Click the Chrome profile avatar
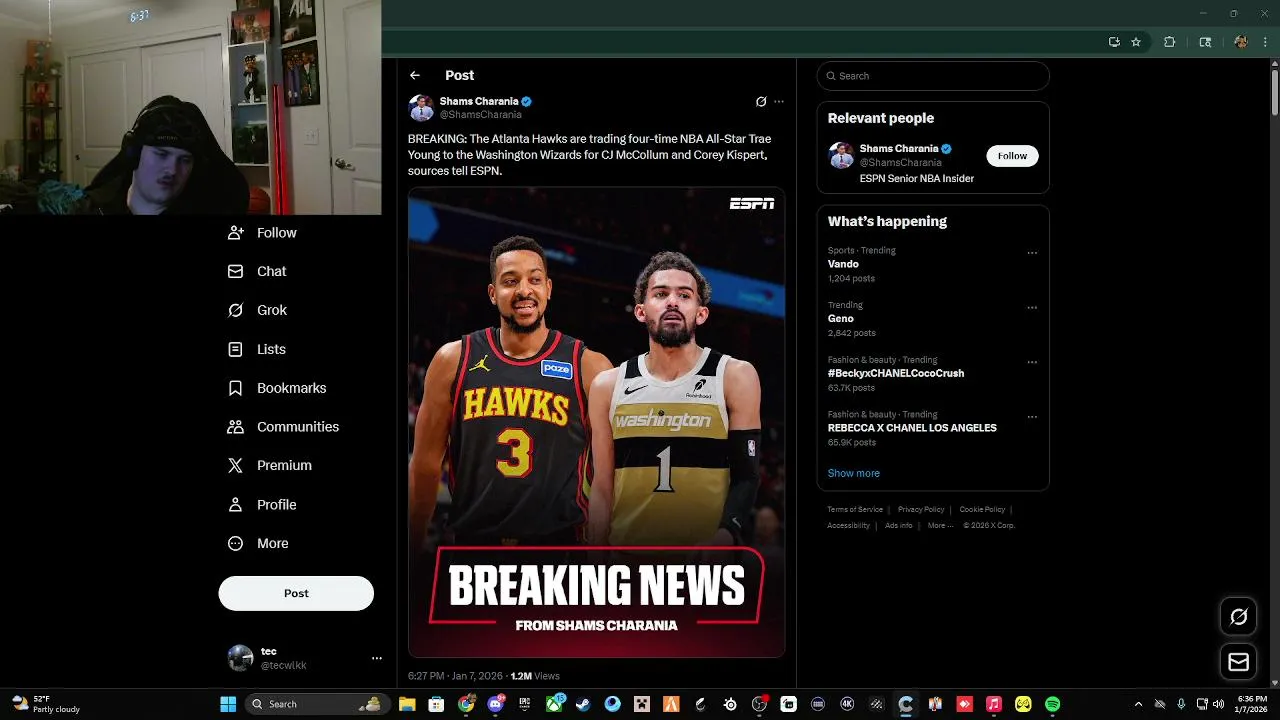 point(1241,42)
